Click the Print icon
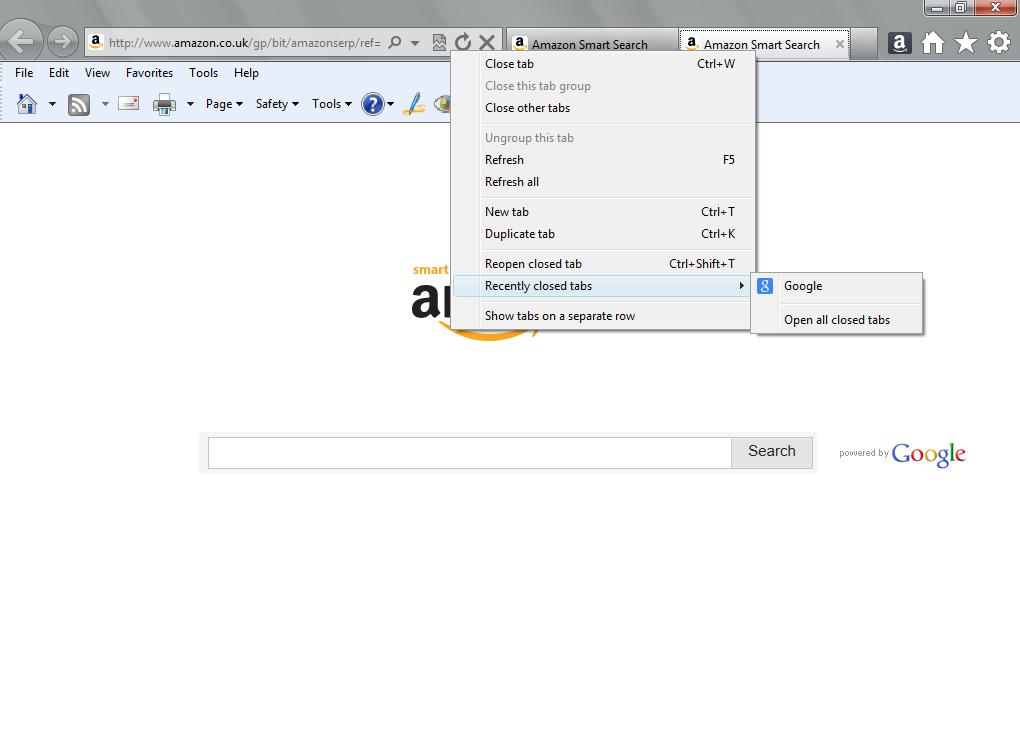The height and width of the screenshot is (731, 1020). [x=164, y=104]
